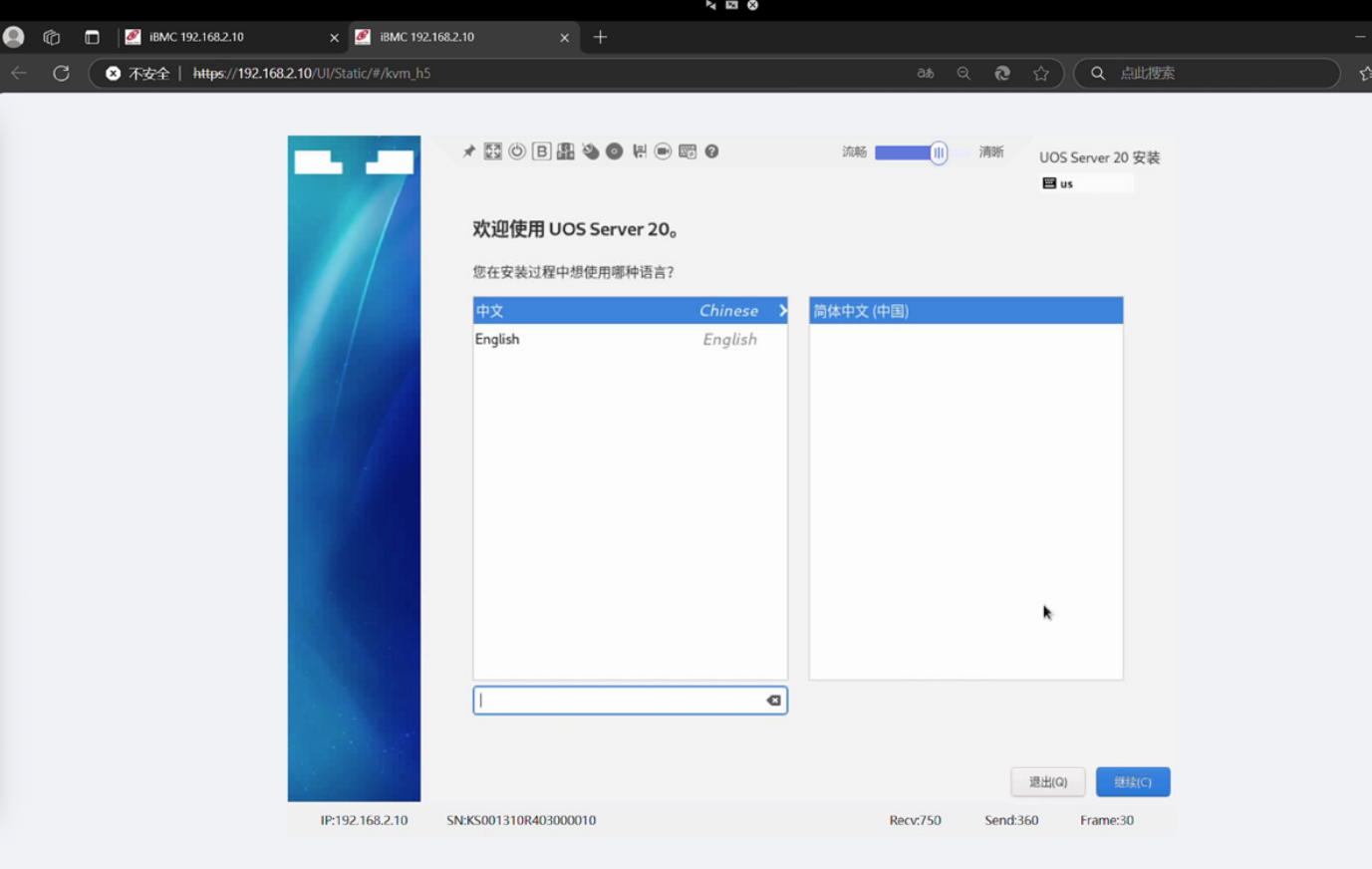
Task: Open the us keyboard layout indicator
Action: [x=1059, y=183]
